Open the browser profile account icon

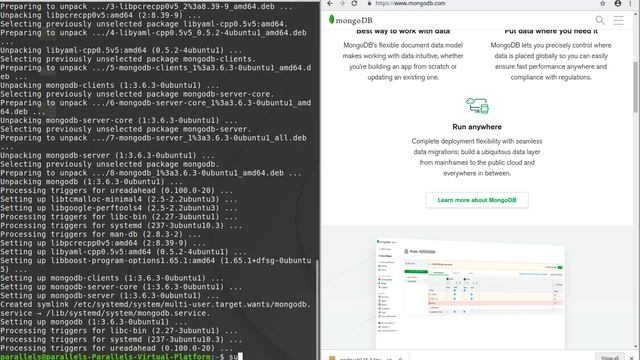[618, 3]
